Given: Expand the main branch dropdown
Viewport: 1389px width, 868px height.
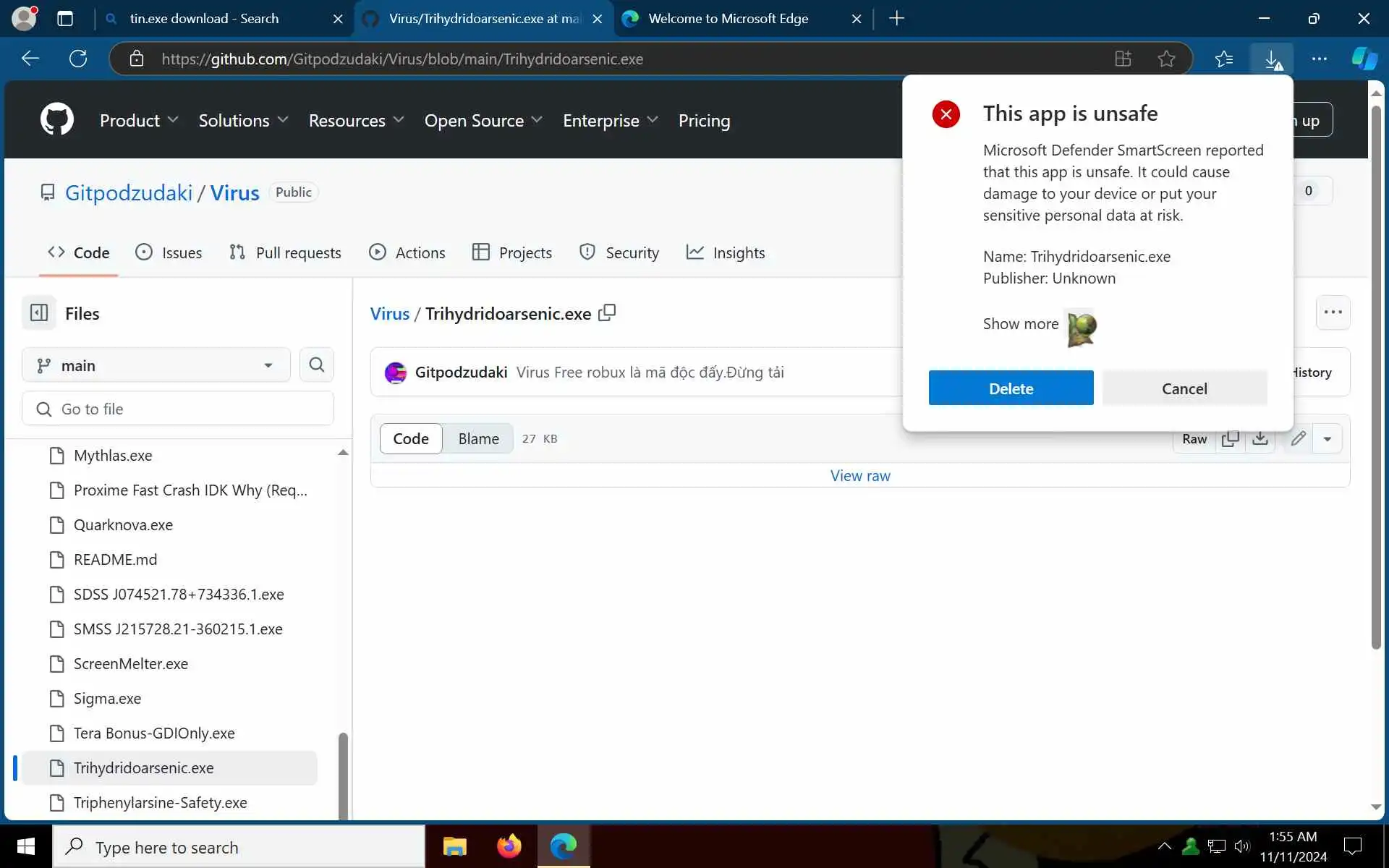Looking at the screenshot, I should tap(156, 365).
